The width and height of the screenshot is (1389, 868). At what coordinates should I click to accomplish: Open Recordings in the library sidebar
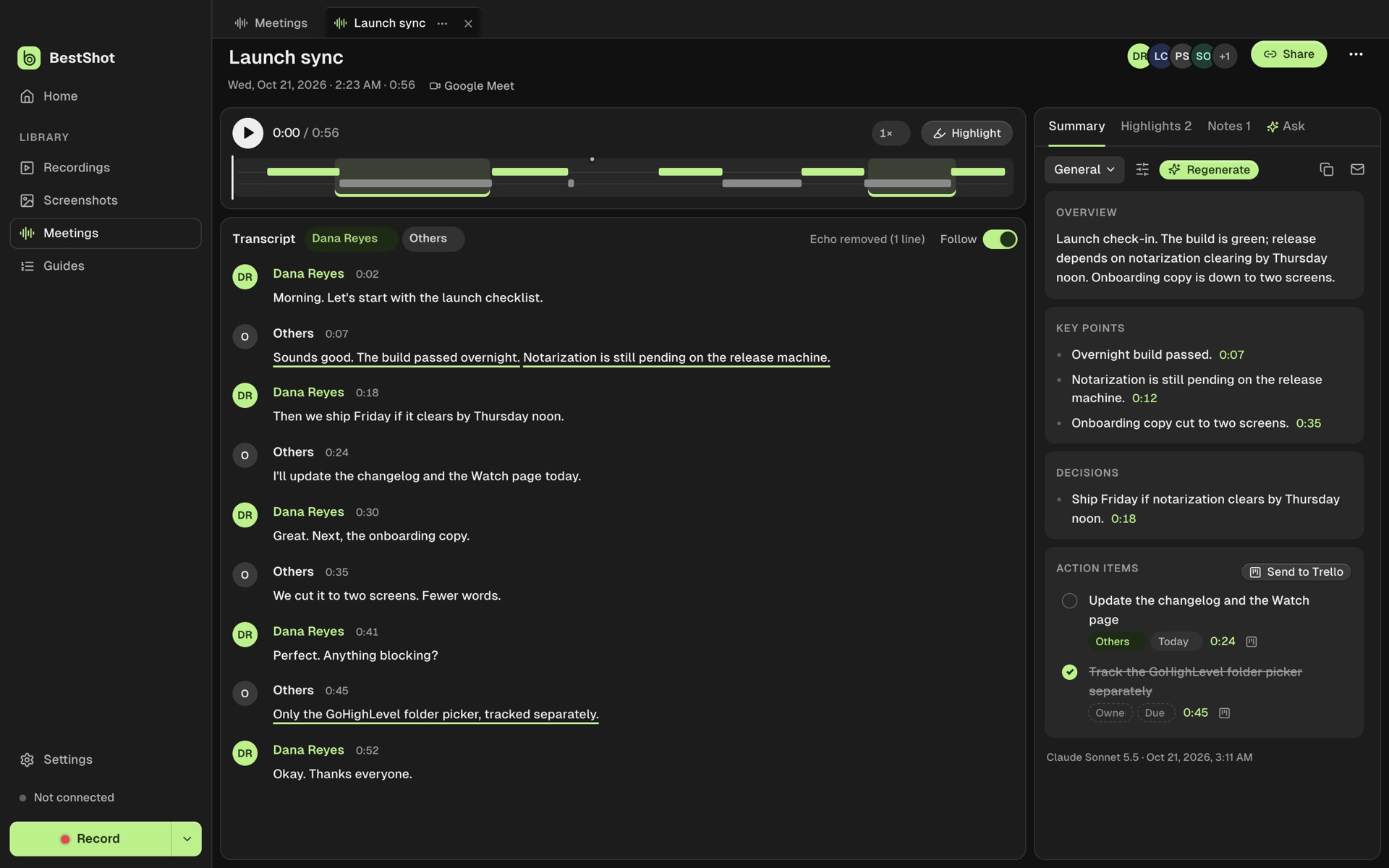tap(106, 168)
